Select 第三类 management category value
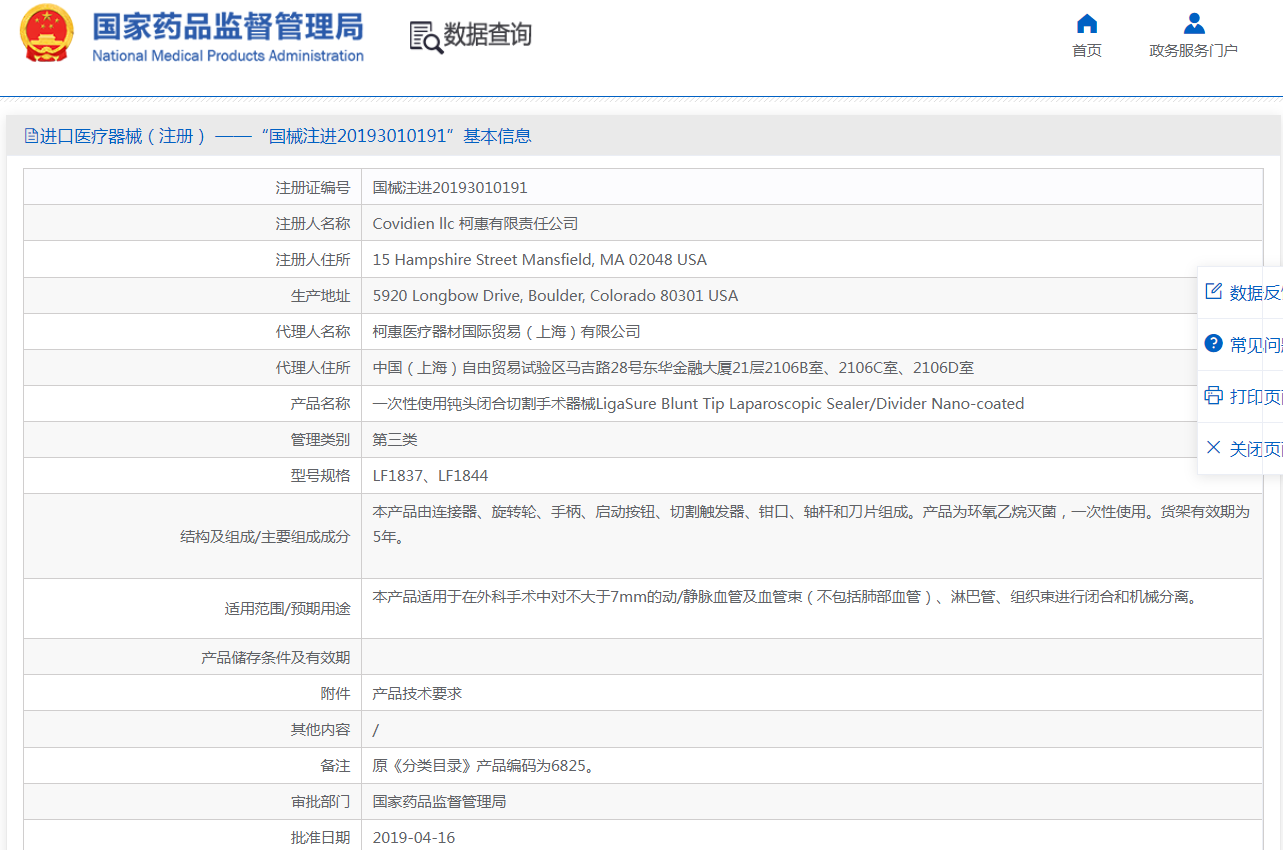 (395, 439)
